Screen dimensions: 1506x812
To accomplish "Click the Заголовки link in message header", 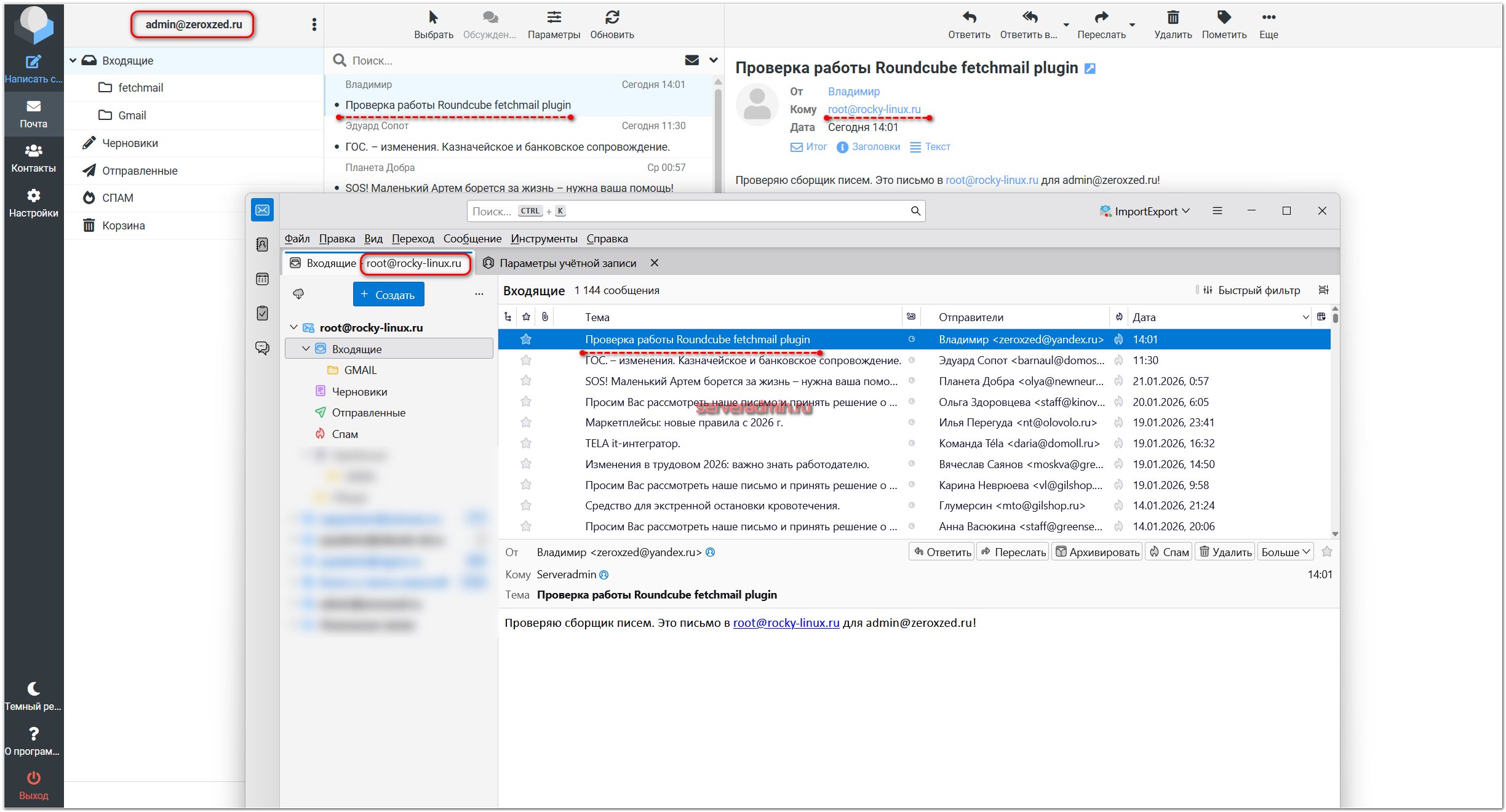I will pyautogui.click(x=875, y=147).
